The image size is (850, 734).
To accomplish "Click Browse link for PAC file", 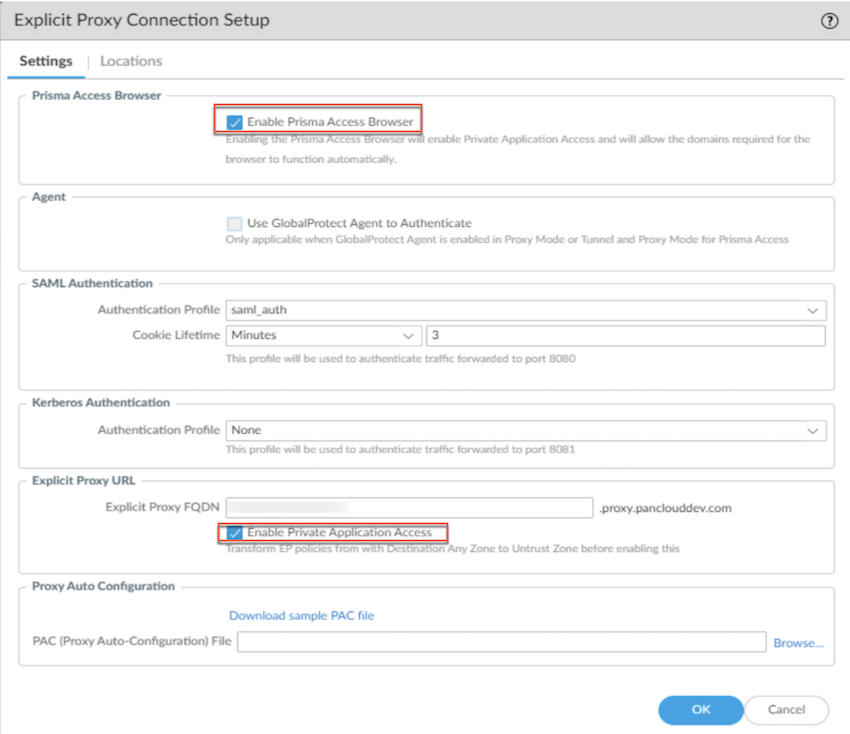I will [x=798, y=643].
